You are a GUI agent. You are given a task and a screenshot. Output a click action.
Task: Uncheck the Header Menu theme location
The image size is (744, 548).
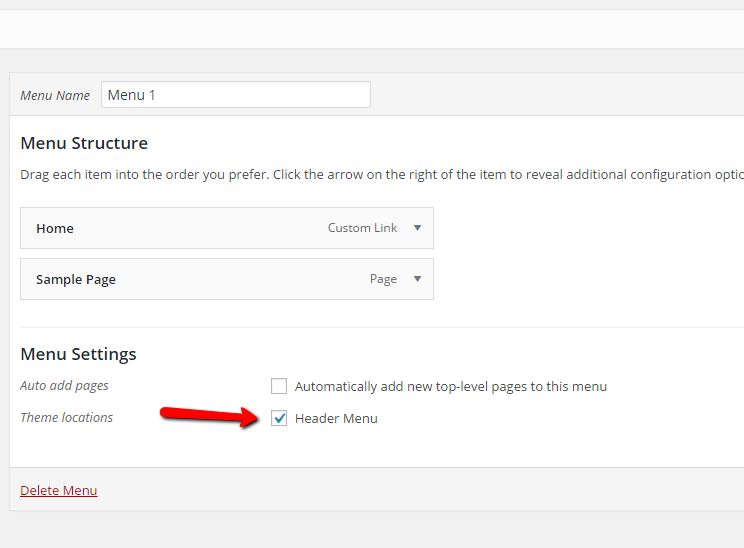(x=279, y=418)
